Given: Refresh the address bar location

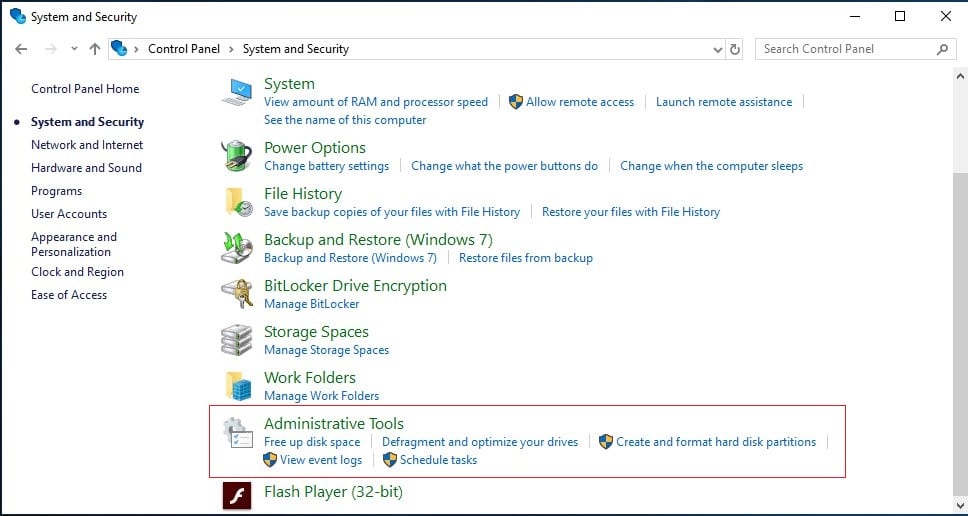Looking at the screenshot, I should pyautogui.click(x=735, y=49).
